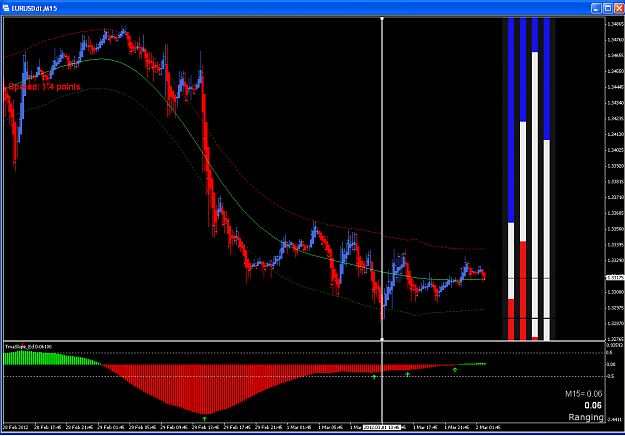Click the green arrow just left of the crosshair line
The height and width of the screenshot is (436, 625).
[x=374, y=377]
